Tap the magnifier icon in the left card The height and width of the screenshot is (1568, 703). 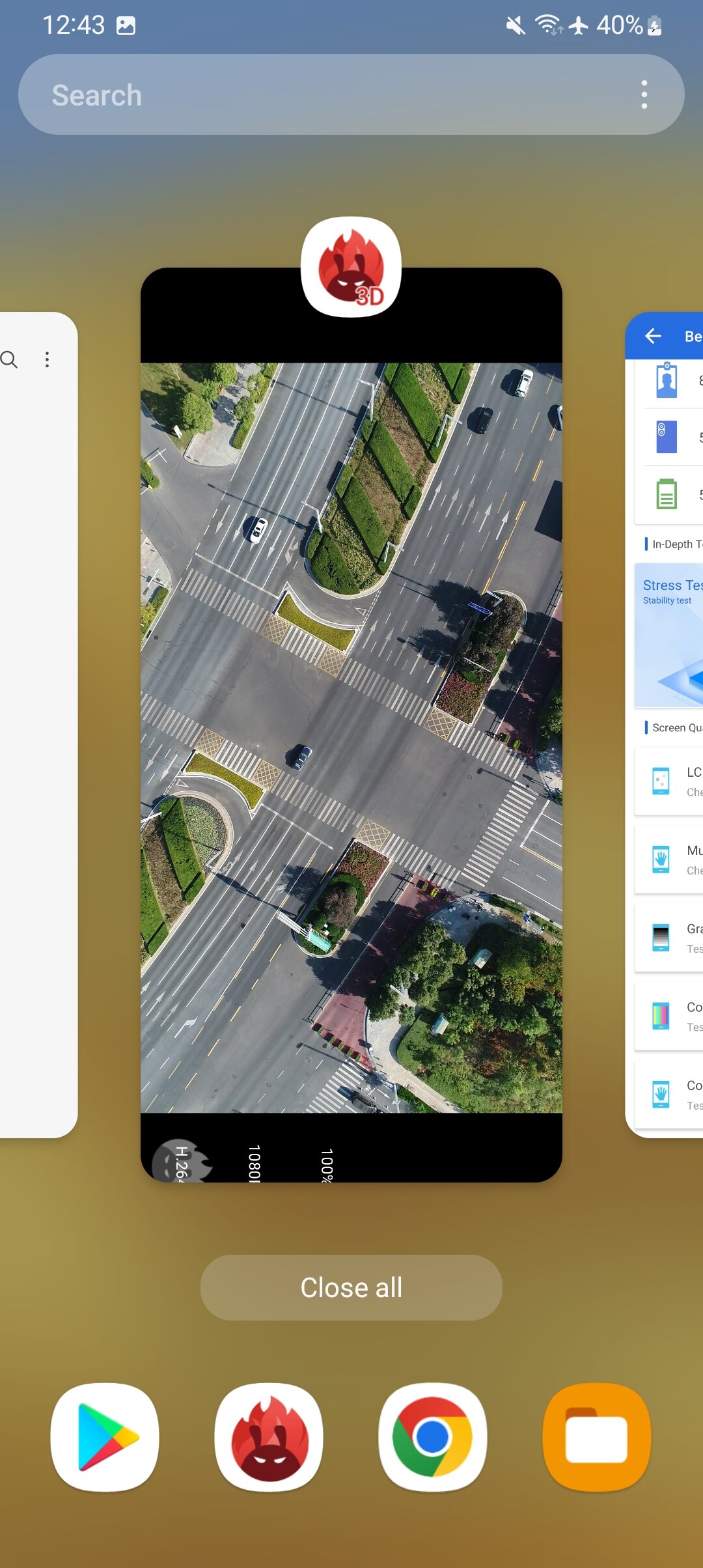pos(9,359)
